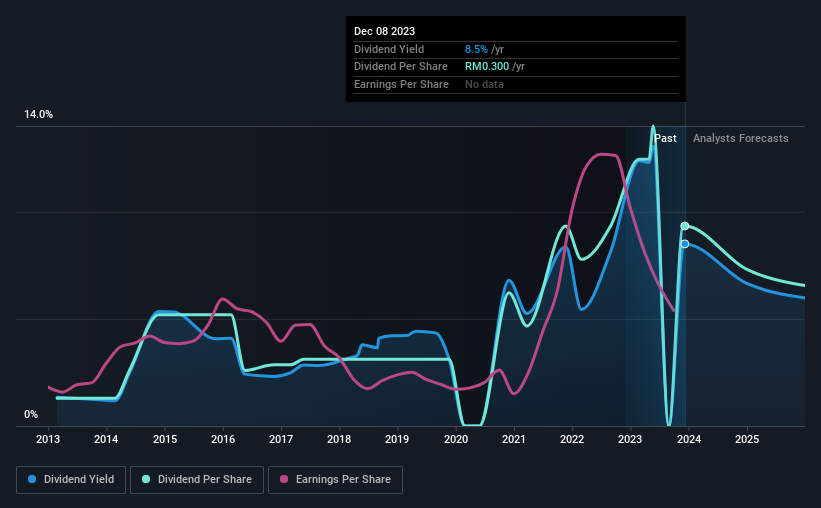Image resolution: width=821 pixels, height=508 pixels.
Task: Click the Past region label
Action: coord(665,138)
